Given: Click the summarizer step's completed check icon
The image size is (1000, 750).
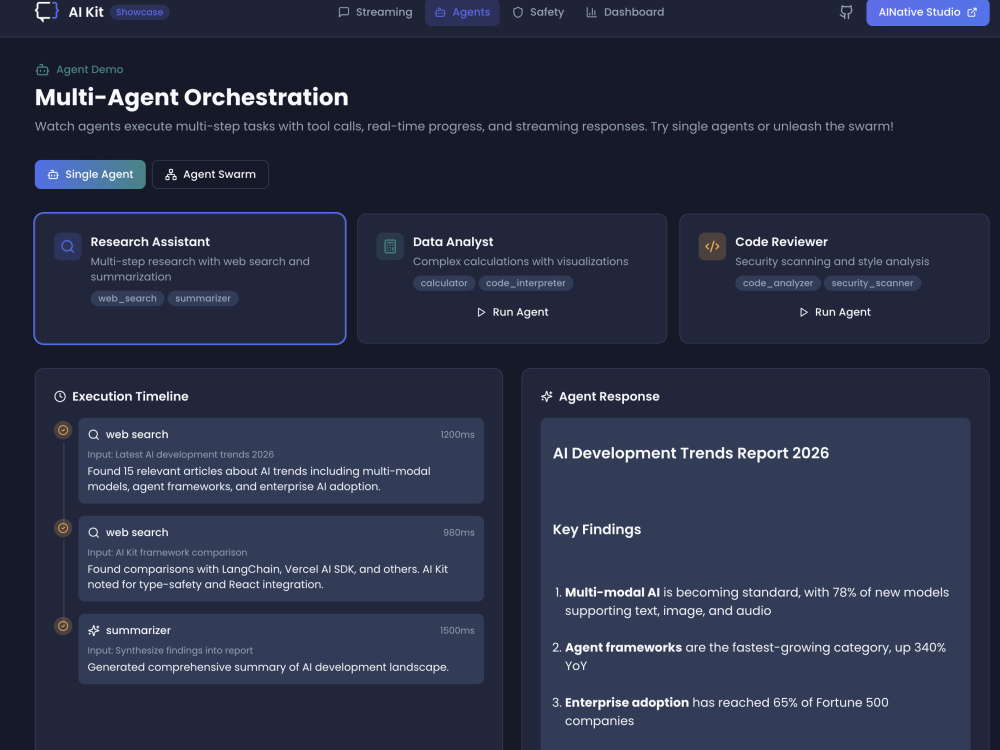Looking at the screenshot, I should click(63, 626).
